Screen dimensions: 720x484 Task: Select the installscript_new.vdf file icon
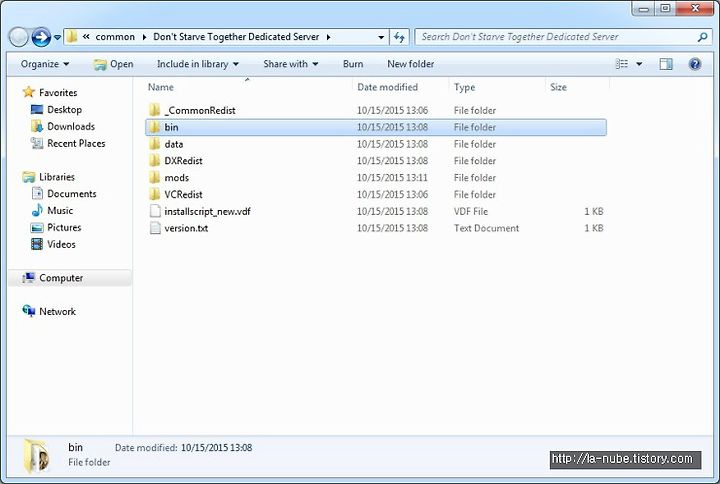[x=155, y=211]
